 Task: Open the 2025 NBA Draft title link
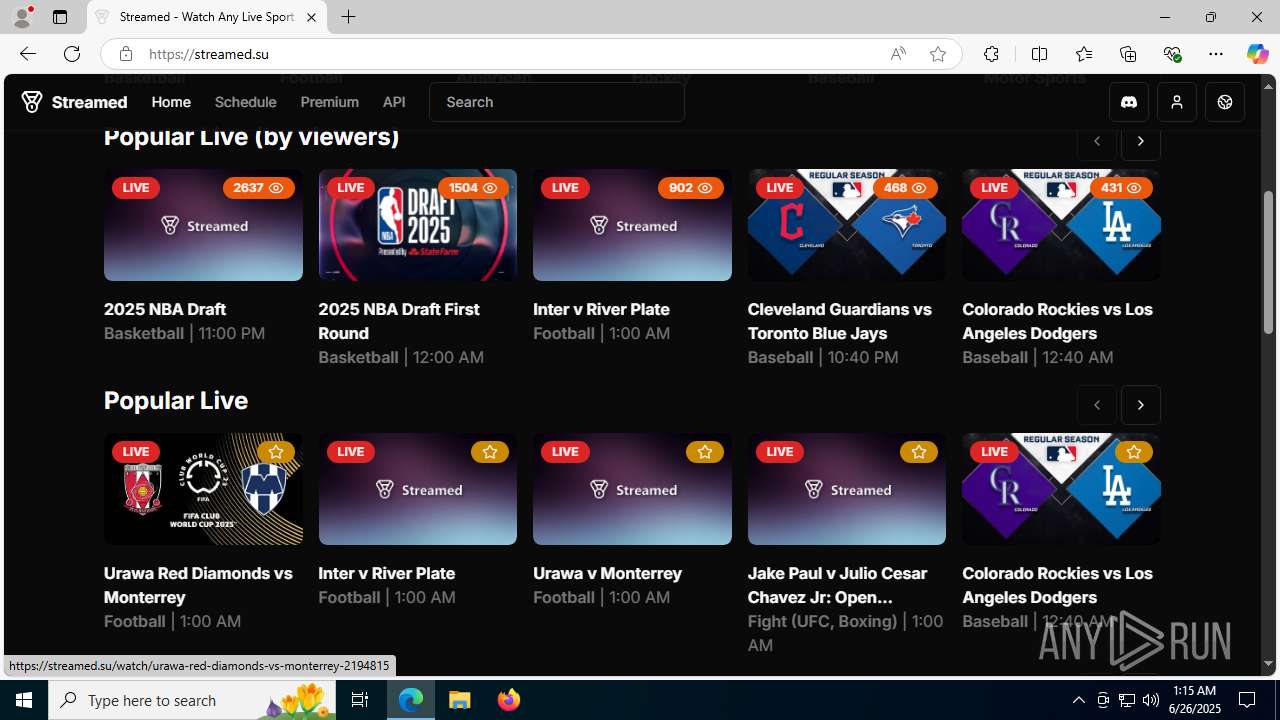[165, 310]
